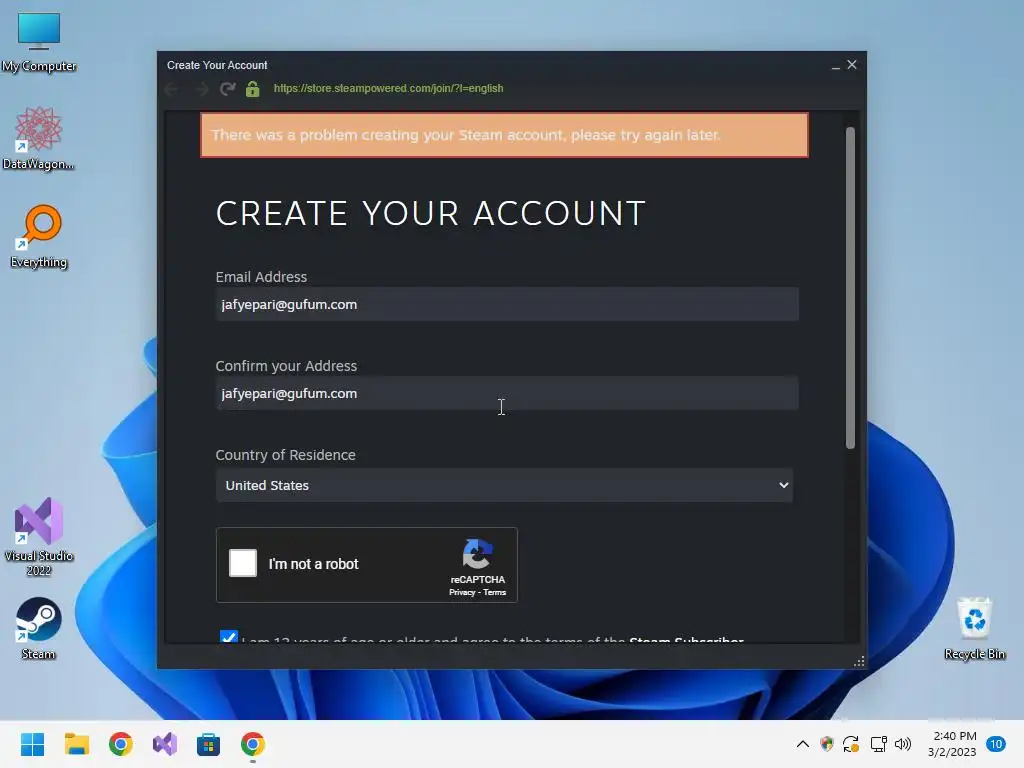
Task: Open the first Chrome taskbar icon
Action: click(121, 744)
